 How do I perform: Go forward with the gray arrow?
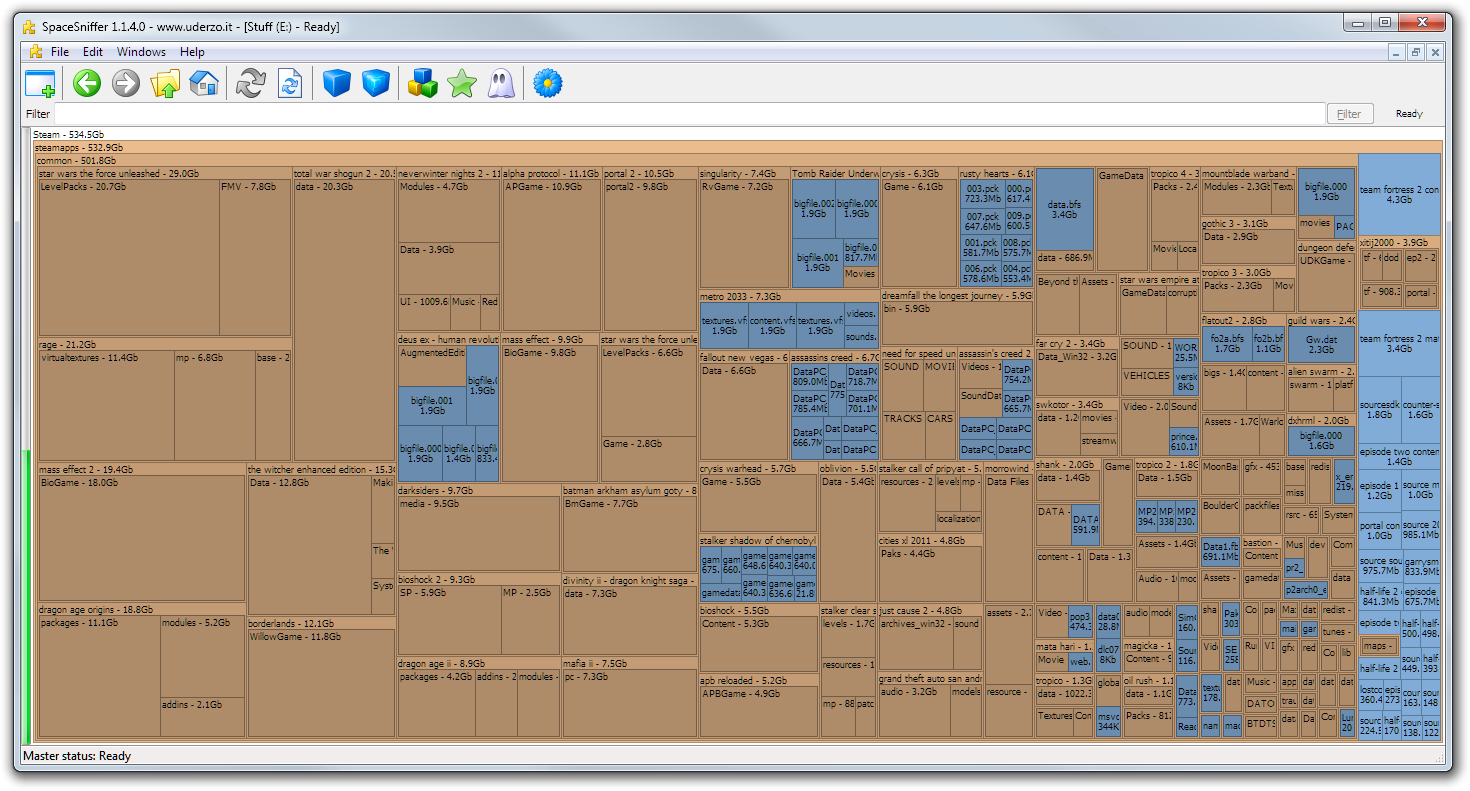click(x=126, y=83)
